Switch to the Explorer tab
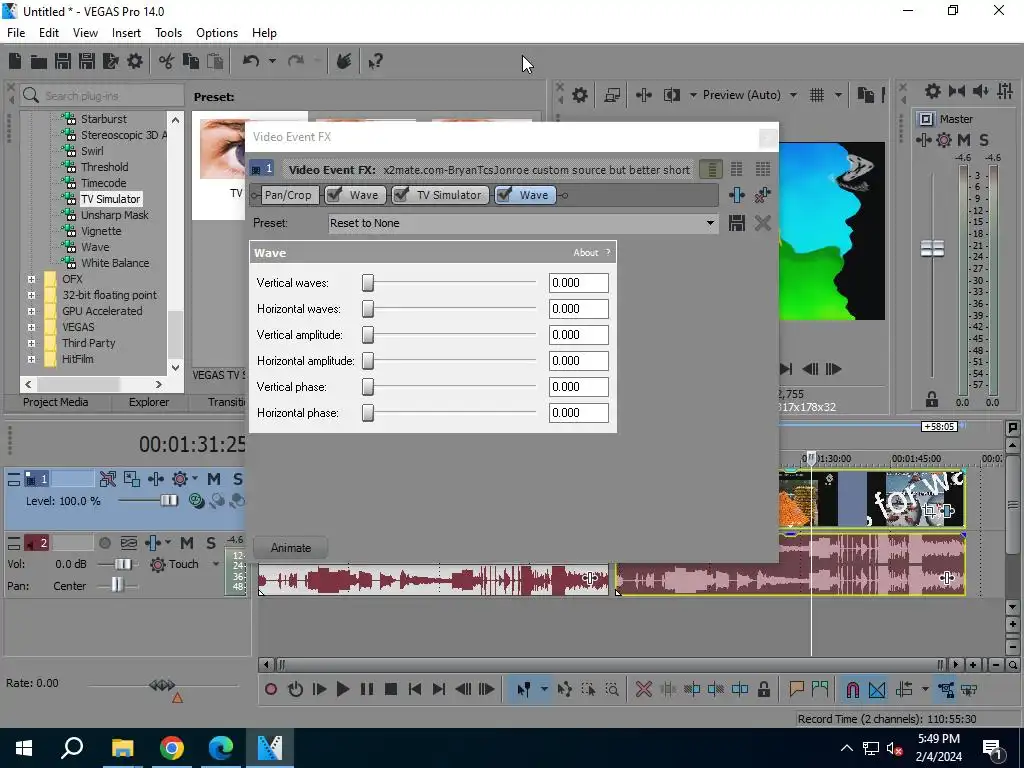Screen dimensions: 1024x768 (149, 402)
